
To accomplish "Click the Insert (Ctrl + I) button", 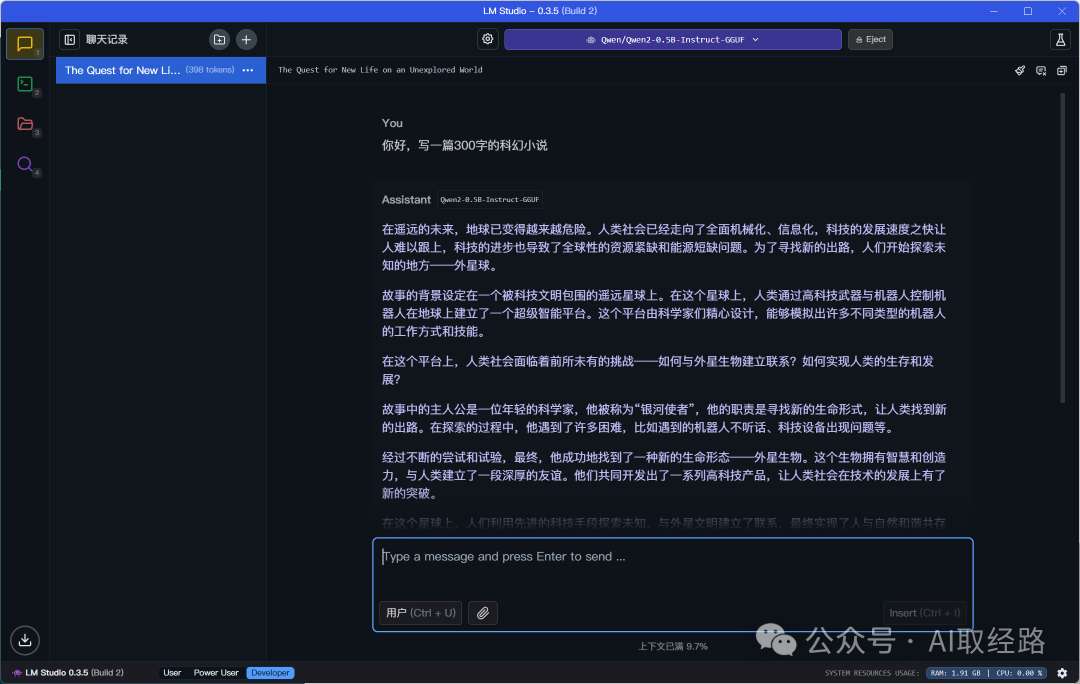I will 924,612.
